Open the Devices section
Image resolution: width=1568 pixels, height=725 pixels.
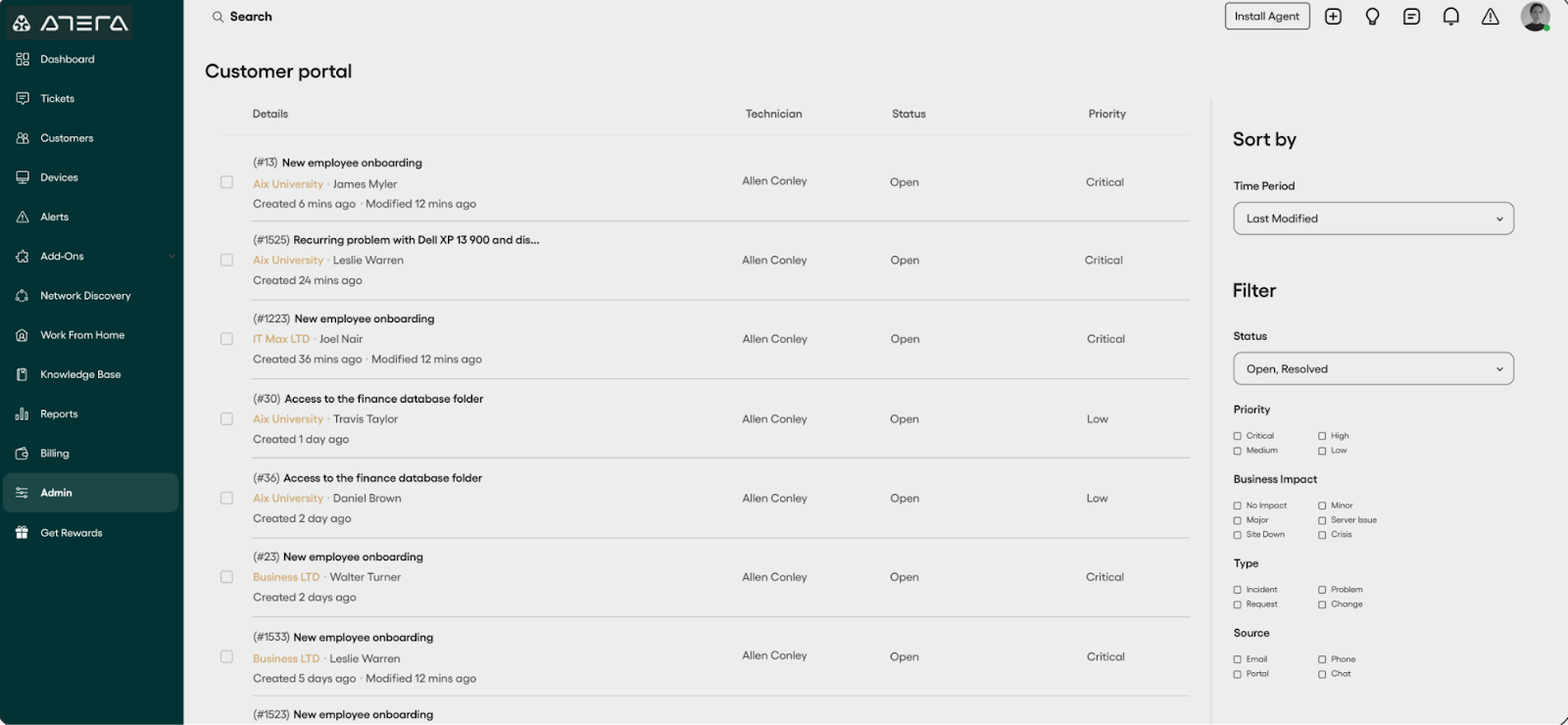pos(60,176)
